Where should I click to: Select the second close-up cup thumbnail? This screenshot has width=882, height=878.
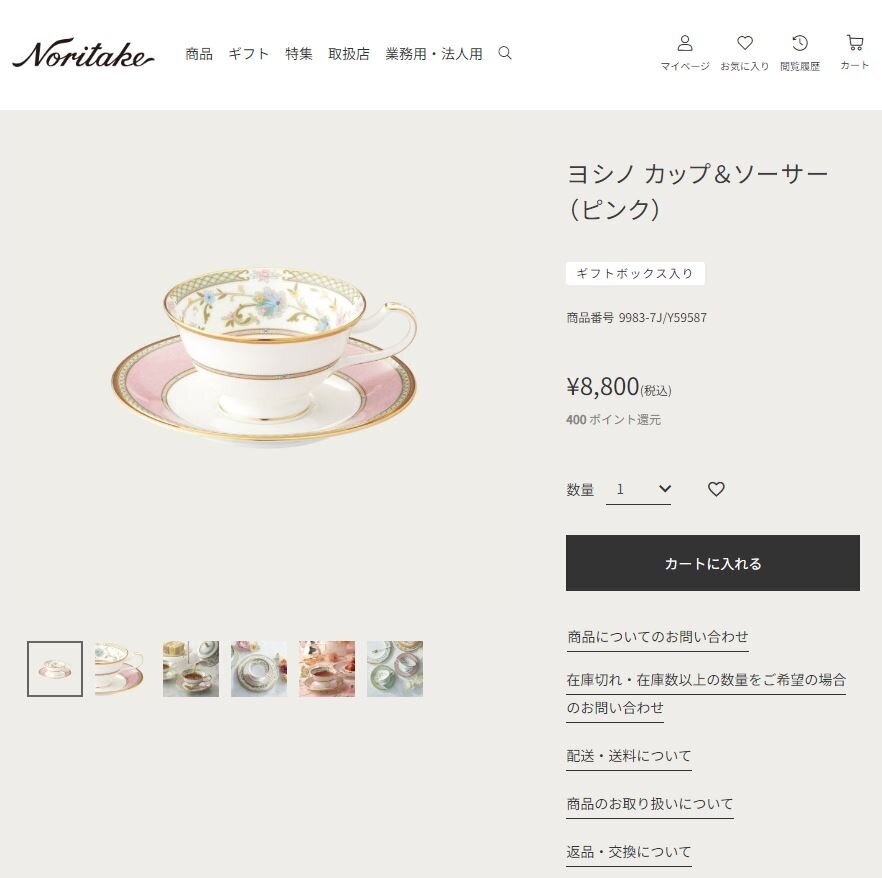[123, 669]
